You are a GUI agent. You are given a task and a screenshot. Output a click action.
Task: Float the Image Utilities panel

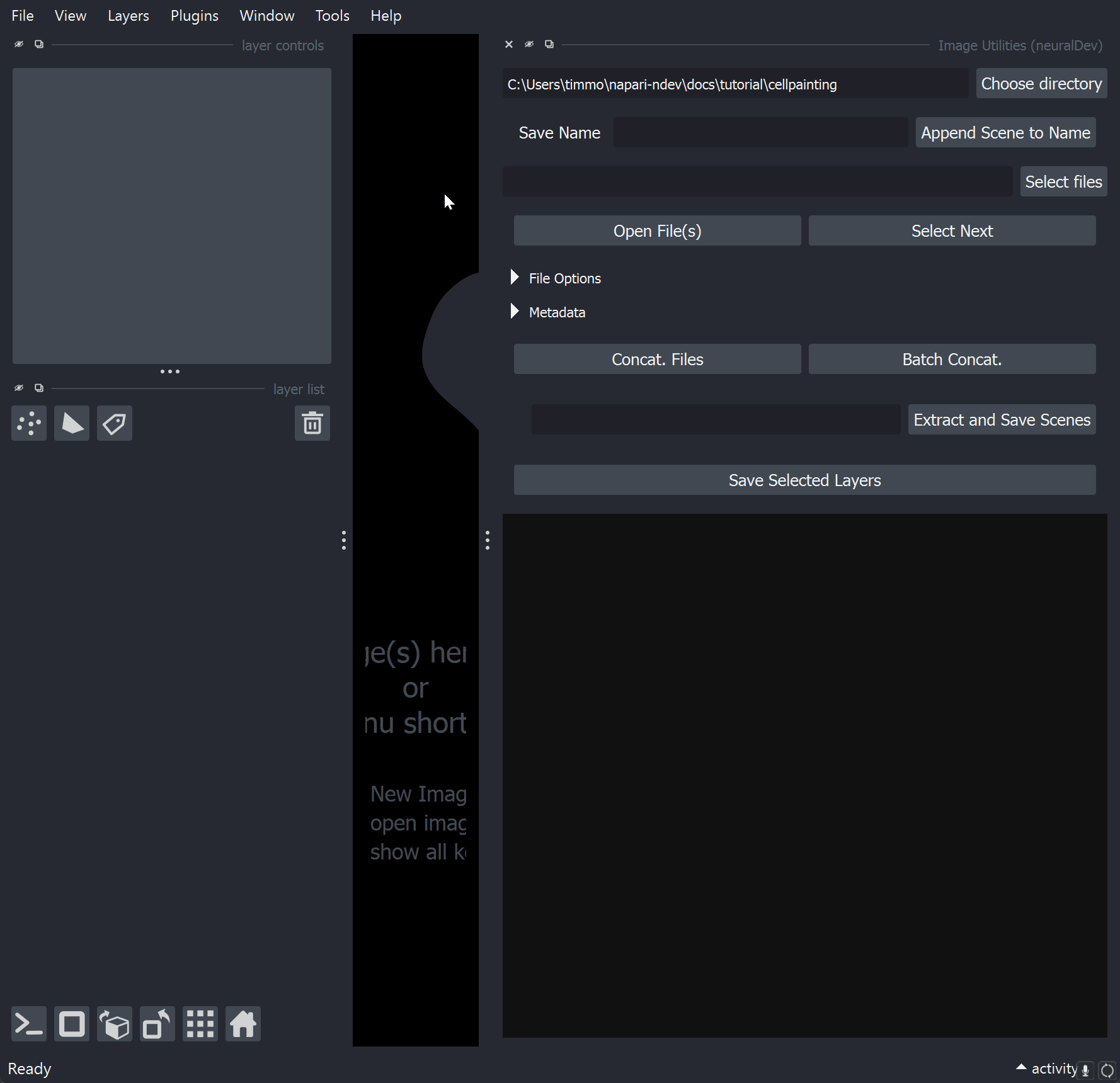[x=549, y=44]
